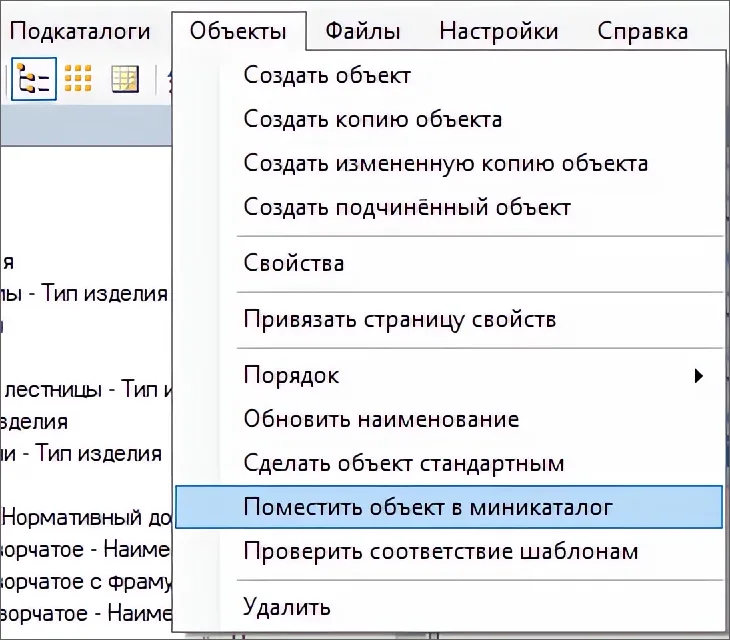Click Обновить наименование
This screenshot has width=730, height=640.
tap(381, 419)
